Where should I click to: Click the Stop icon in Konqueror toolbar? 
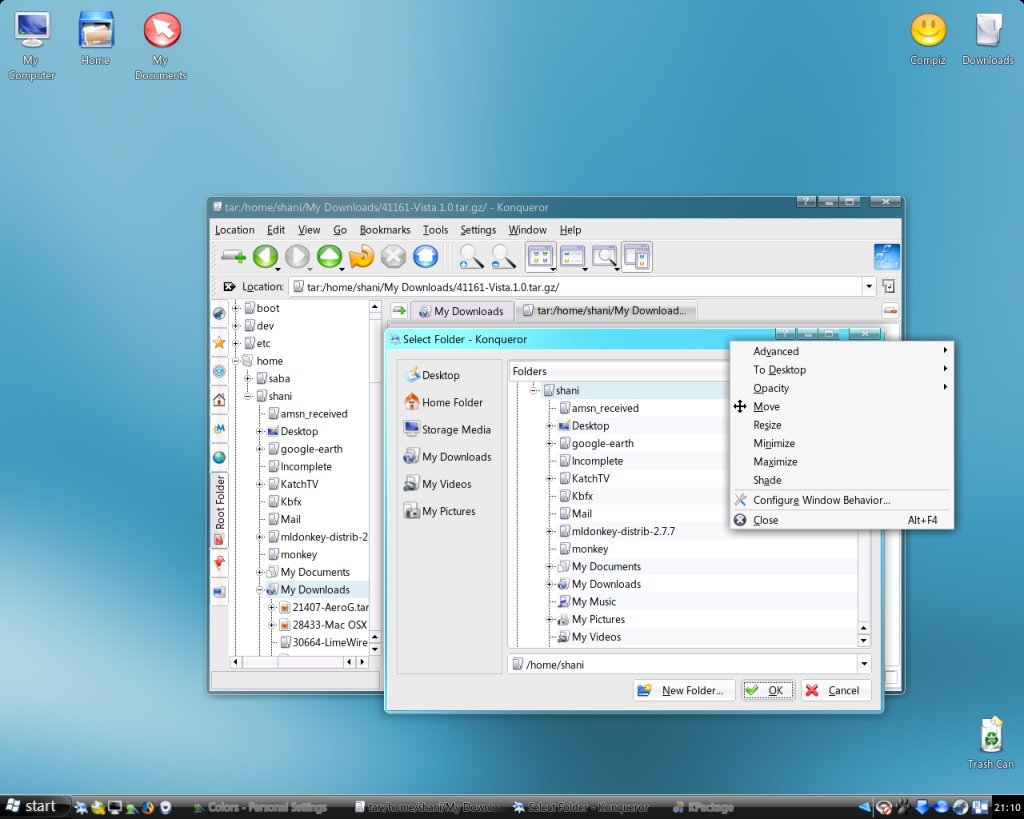pyautogui.click(x=393, y=257)
